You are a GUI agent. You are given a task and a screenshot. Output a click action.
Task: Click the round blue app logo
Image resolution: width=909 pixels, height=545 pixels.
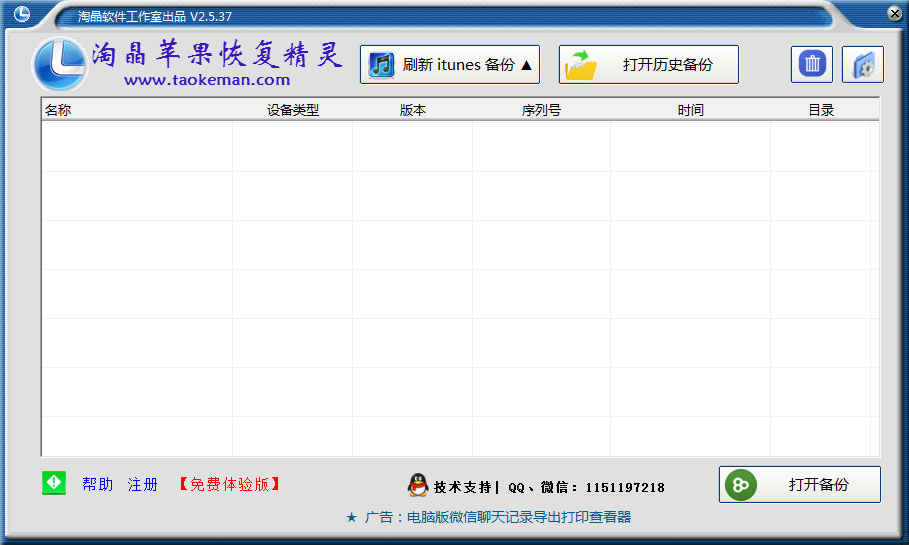(x=59, y=62)
